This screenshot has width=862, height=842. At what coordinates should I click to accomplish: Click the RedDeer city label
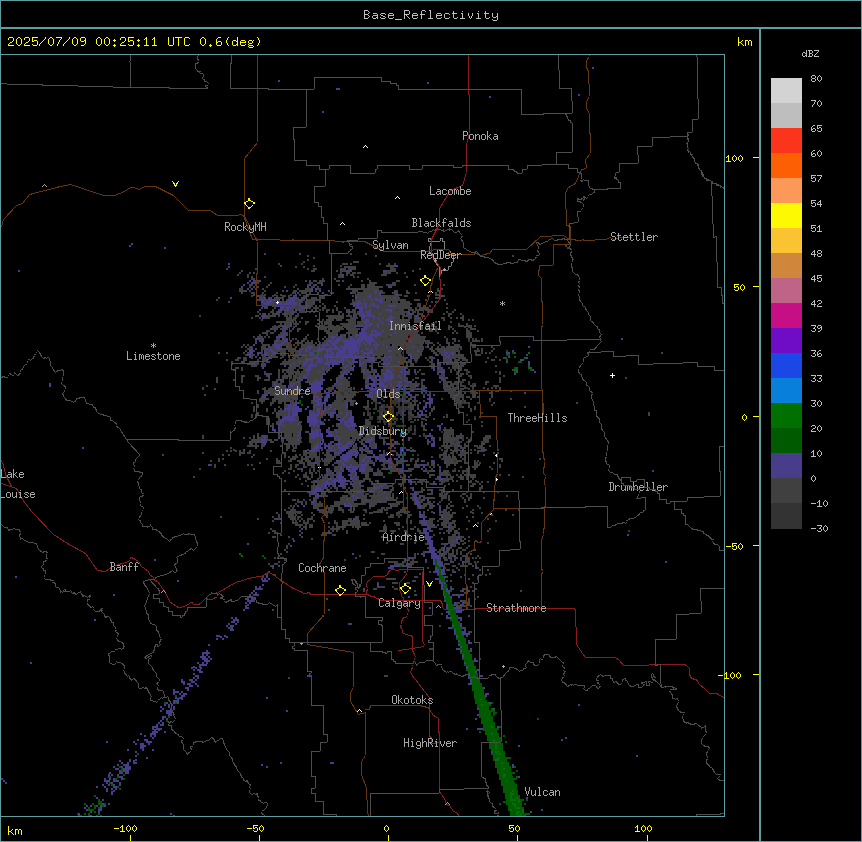[x=440, y=255]
